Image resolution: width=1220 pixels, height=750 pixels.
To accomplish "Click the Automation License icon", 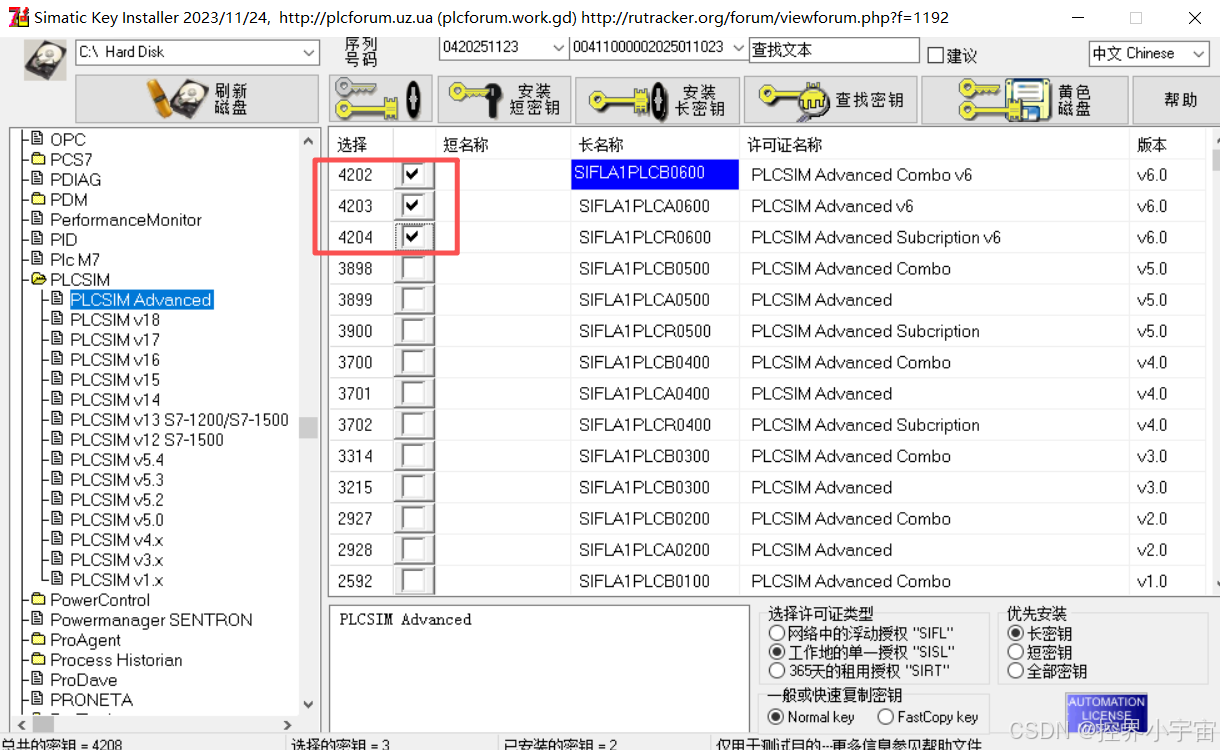I will coord(1106,712).
